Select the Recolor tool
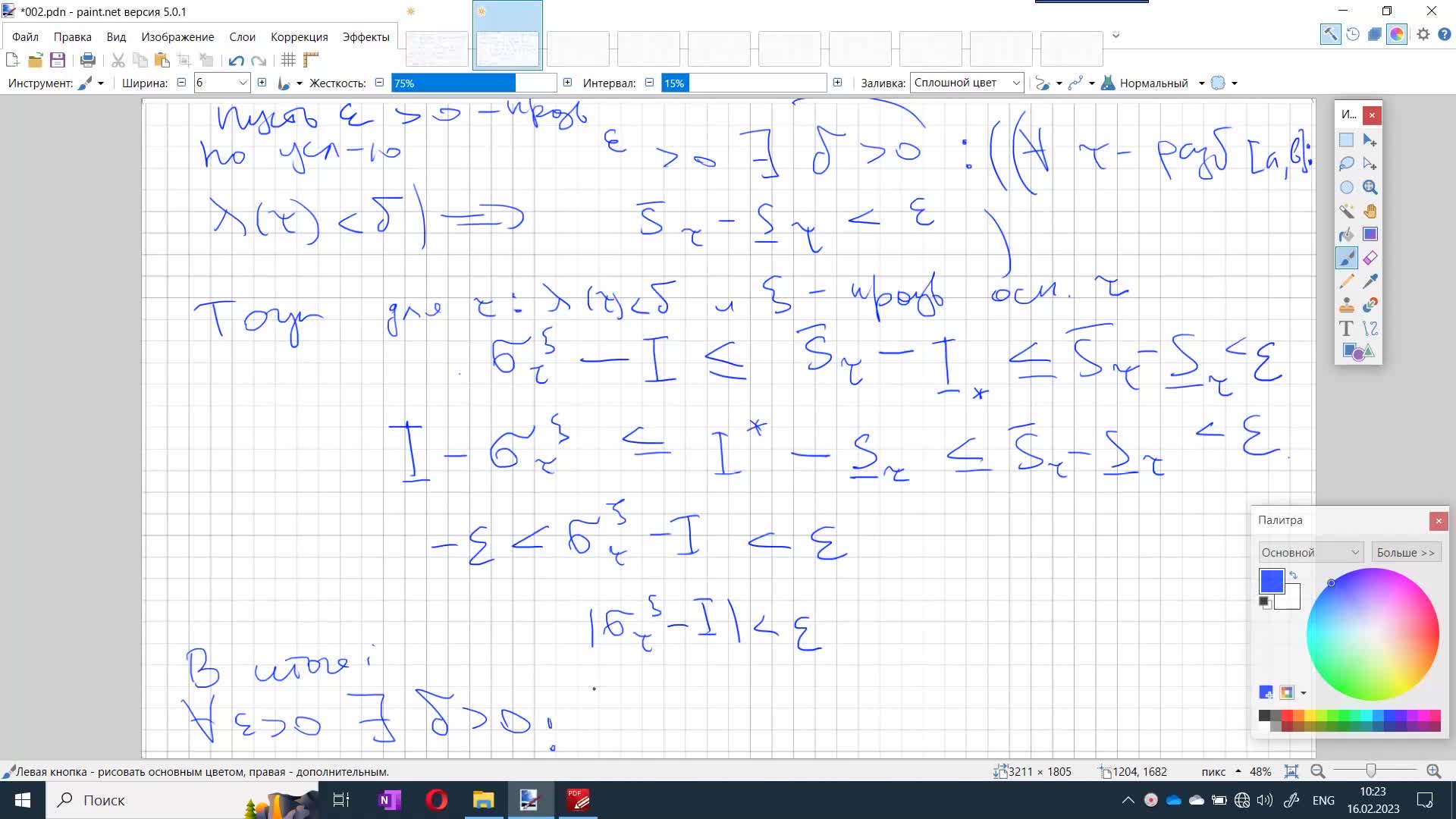Image resolution: width=1456 pixels, height=819 pixels. [1370, 305]
